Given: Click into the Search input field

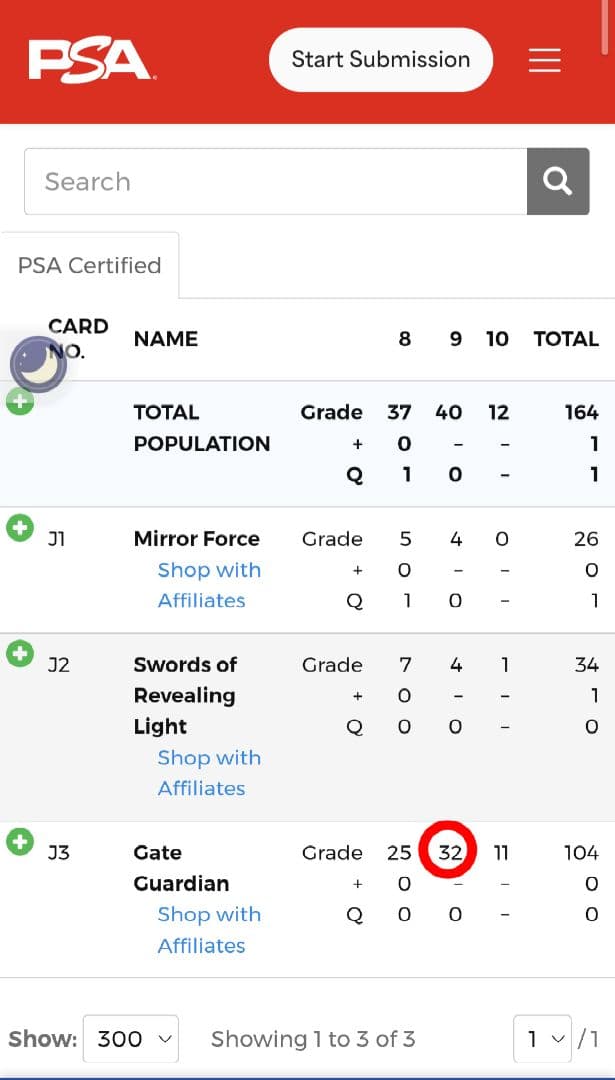Looking at the screenshot, I should [x=275, y=181].
